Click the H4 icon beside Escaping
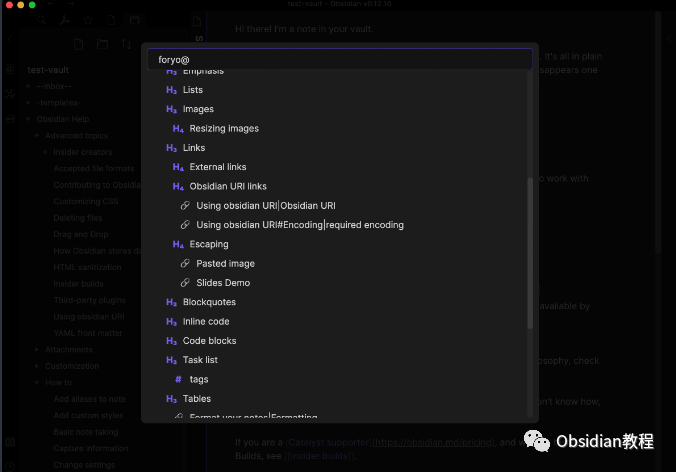This screenshot has height=472, width=676. coord(178,244)
